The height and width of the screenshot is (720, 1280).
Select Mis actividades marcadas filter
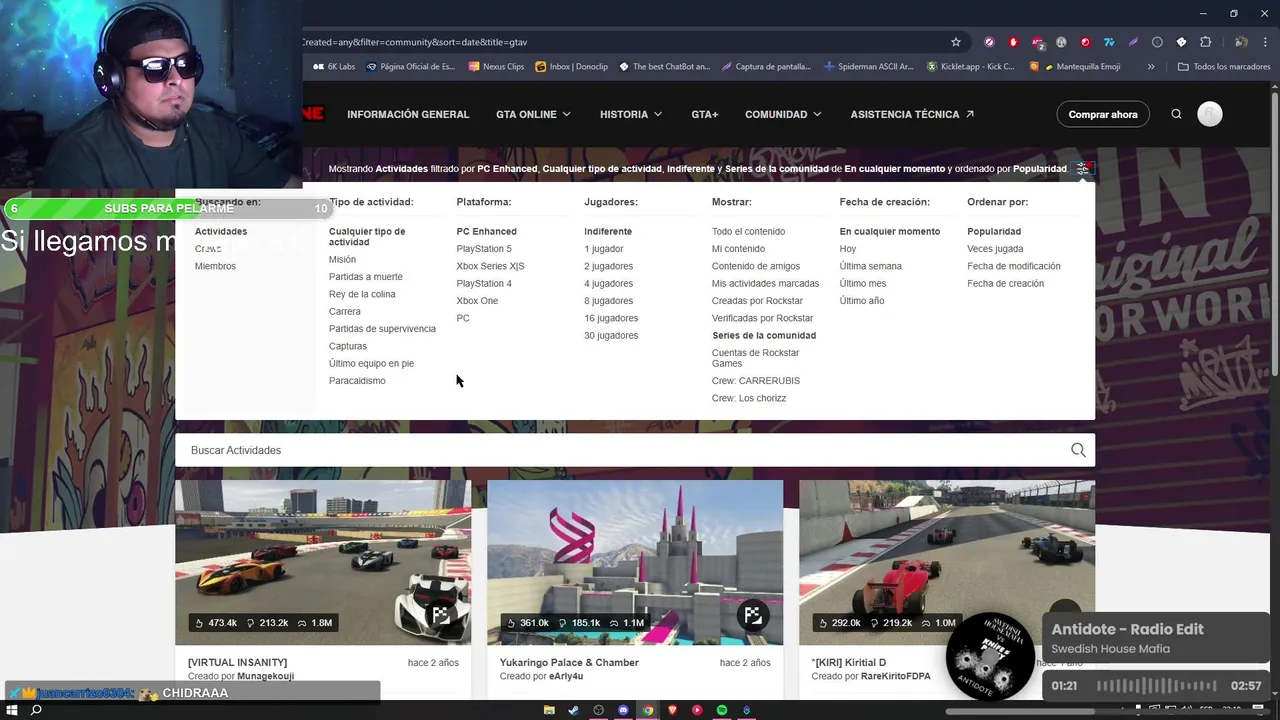[x=765, y=283]
